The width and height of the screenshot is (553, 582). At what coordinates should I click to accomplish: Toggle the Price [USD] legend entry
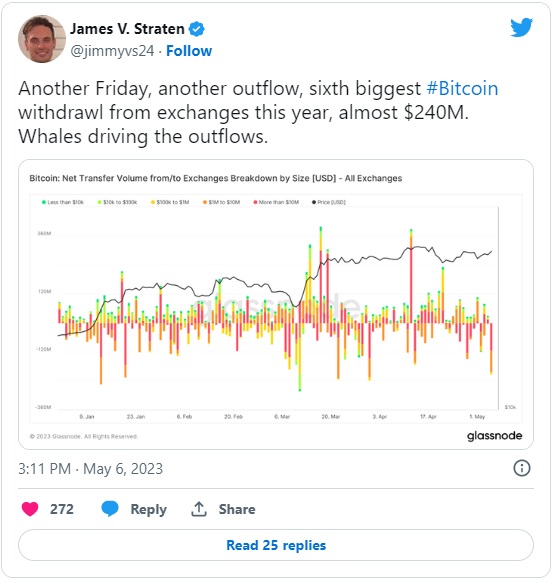tap(329, 202)
